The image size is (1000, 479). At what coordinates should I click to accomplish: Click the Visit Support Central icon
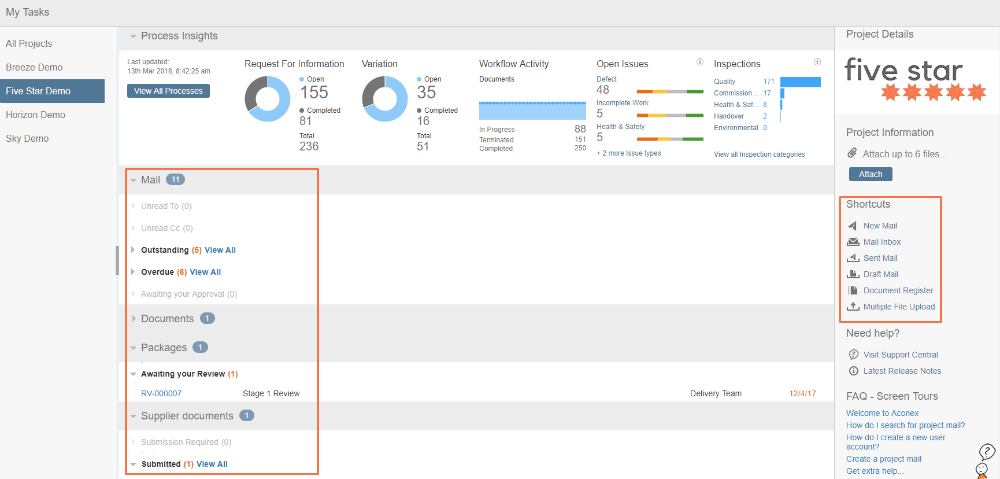coord(852,355)
